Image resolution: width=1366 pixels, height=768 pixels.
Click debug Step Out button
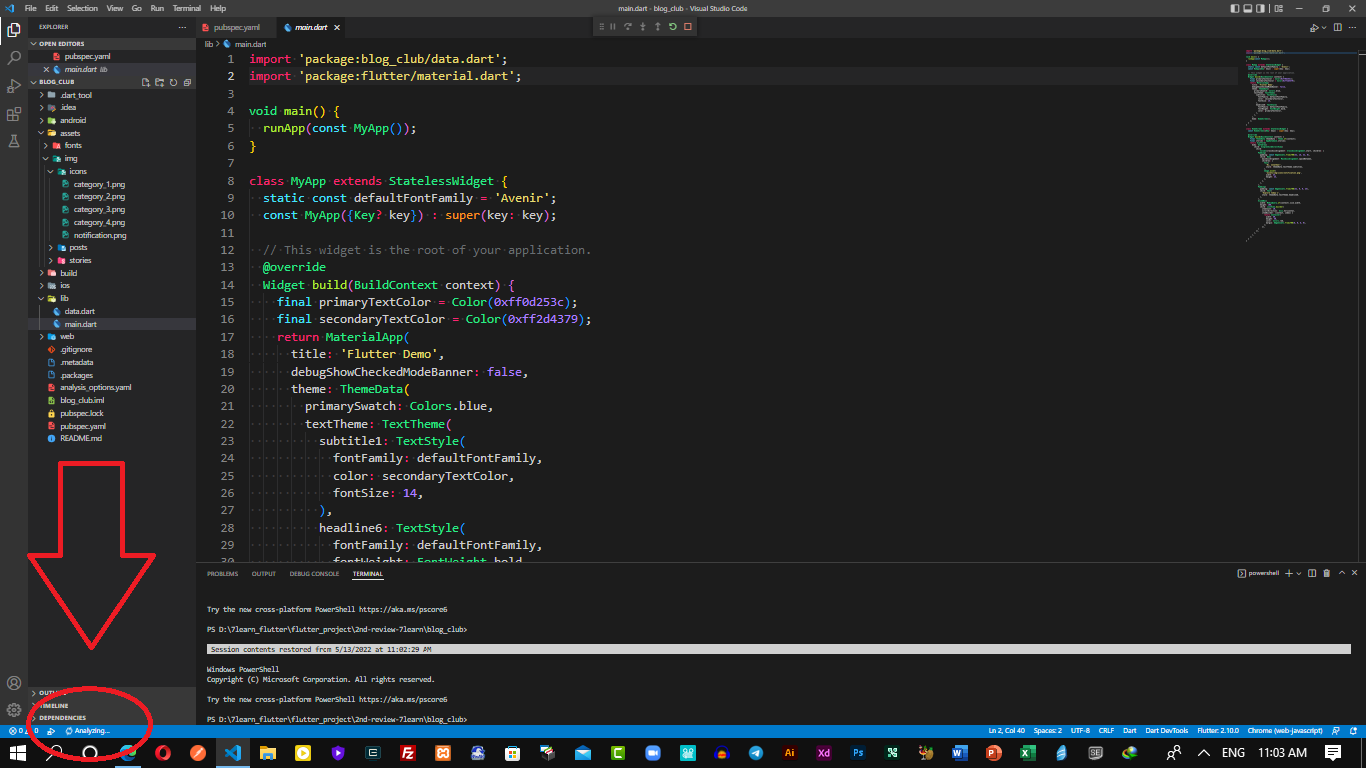click(x=658, y=27)
